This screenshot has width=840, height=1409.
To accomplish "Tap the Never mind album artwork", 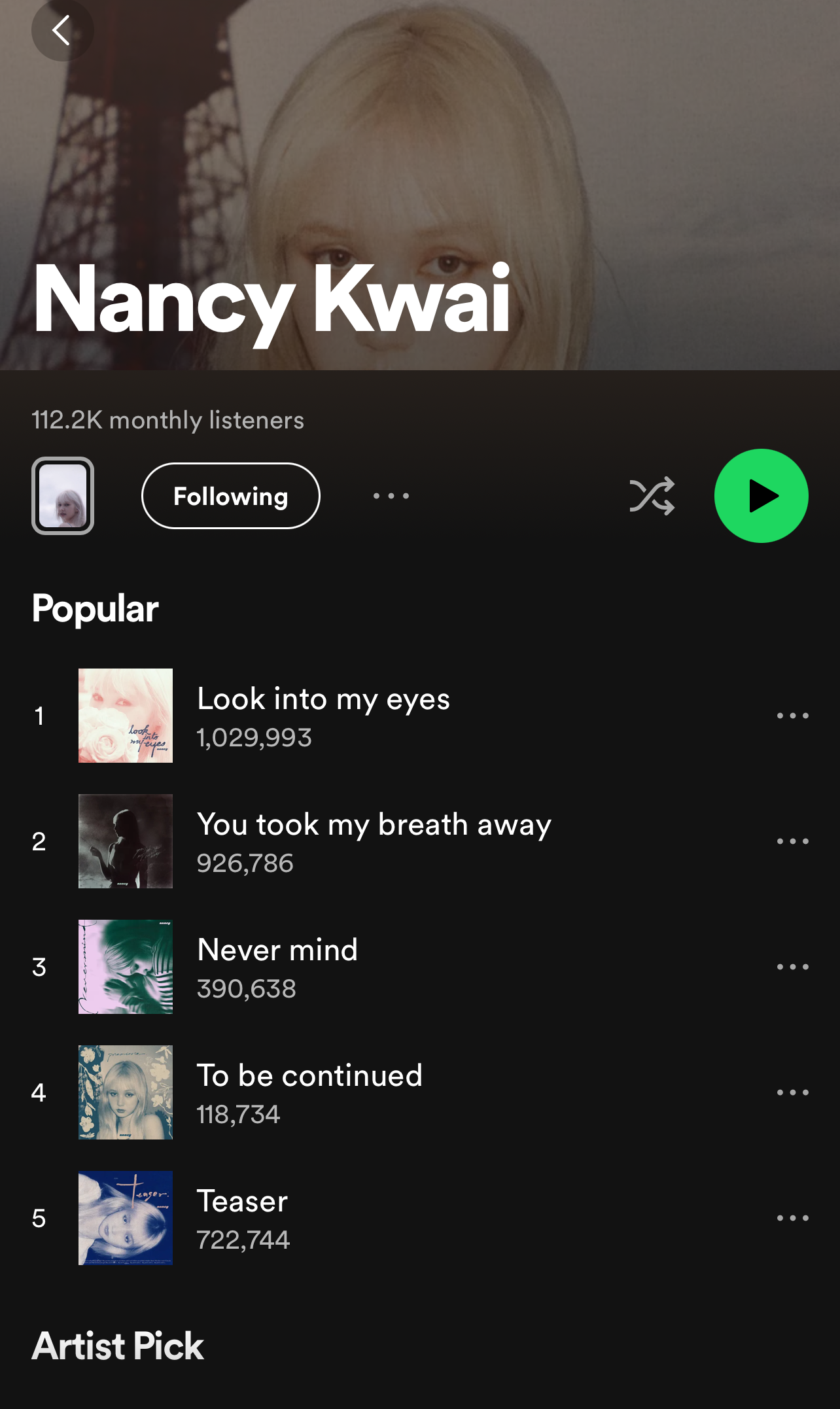I will [x=126, y=967].
